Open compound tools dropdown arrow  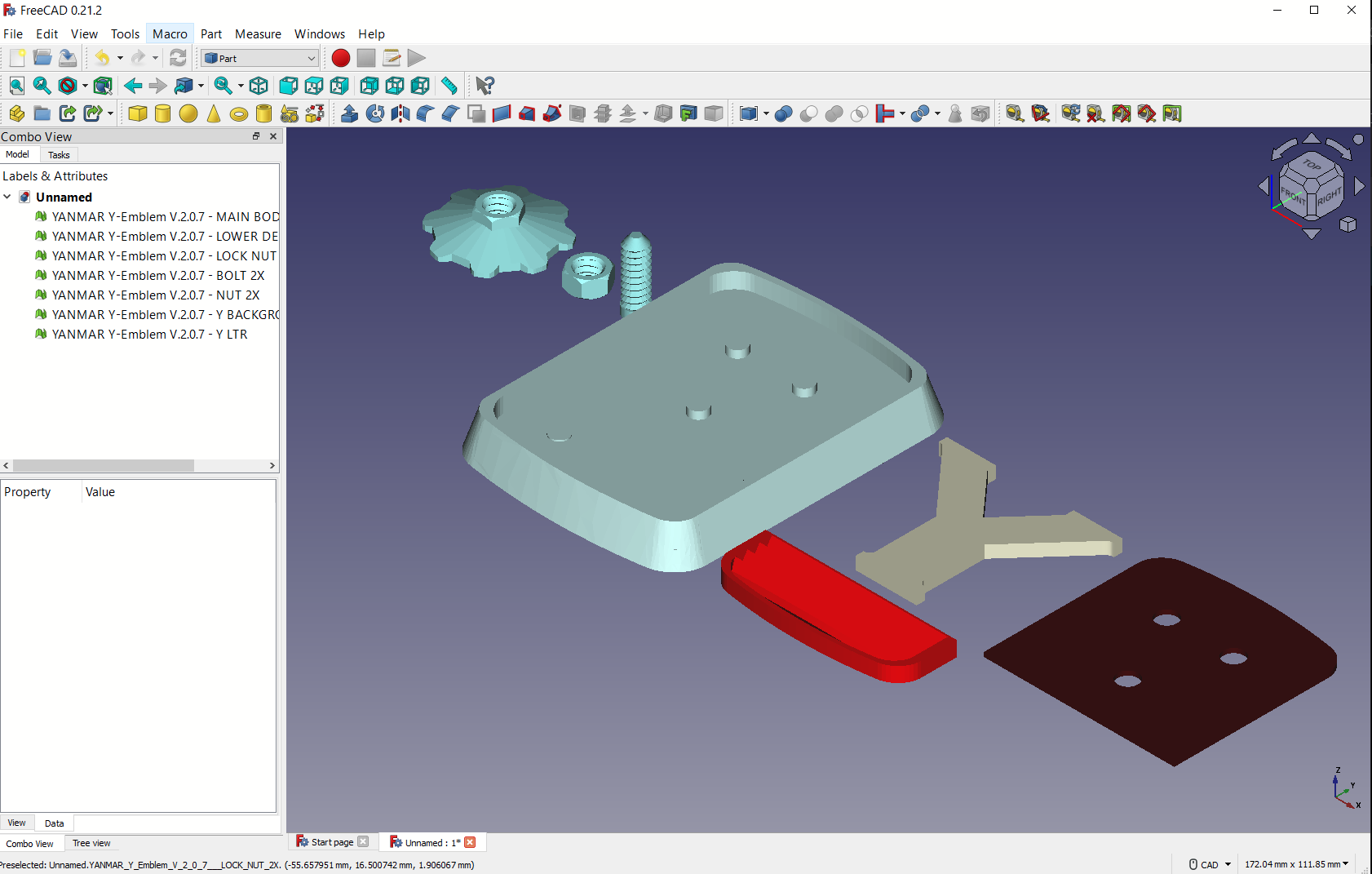pyautogui.click(x=766, y=113)
